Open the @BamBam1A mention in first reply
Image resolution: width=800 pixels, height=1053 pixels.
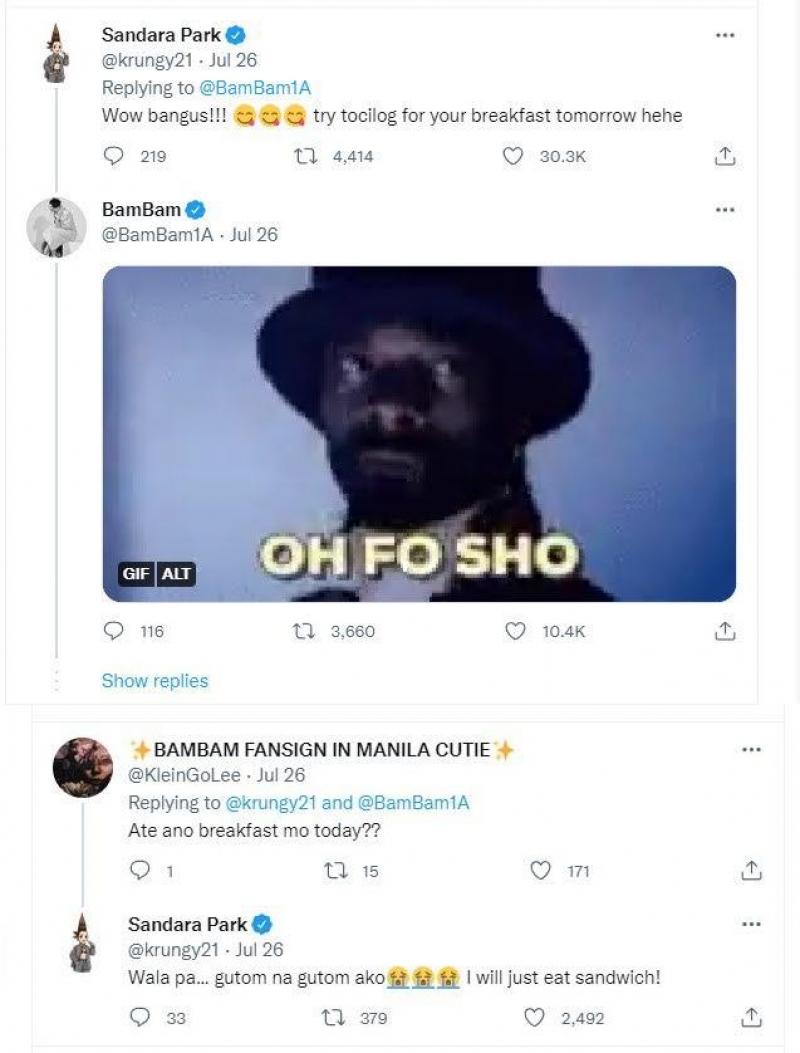(257, 88)
